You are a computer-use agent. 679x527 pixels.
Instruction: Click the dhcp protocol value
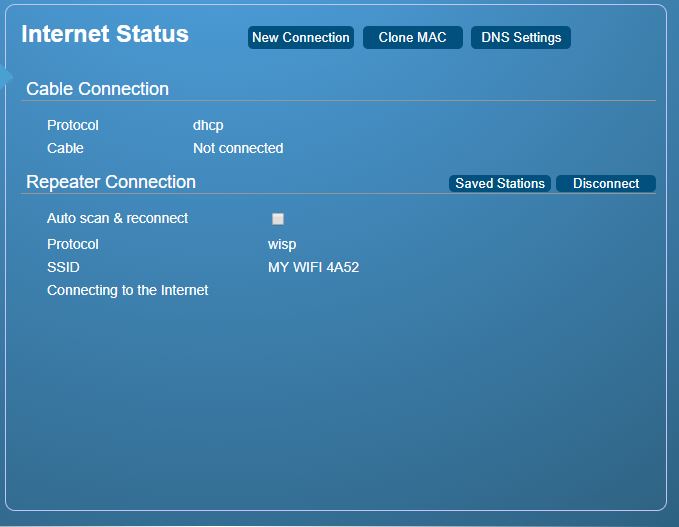click(208, 126)
